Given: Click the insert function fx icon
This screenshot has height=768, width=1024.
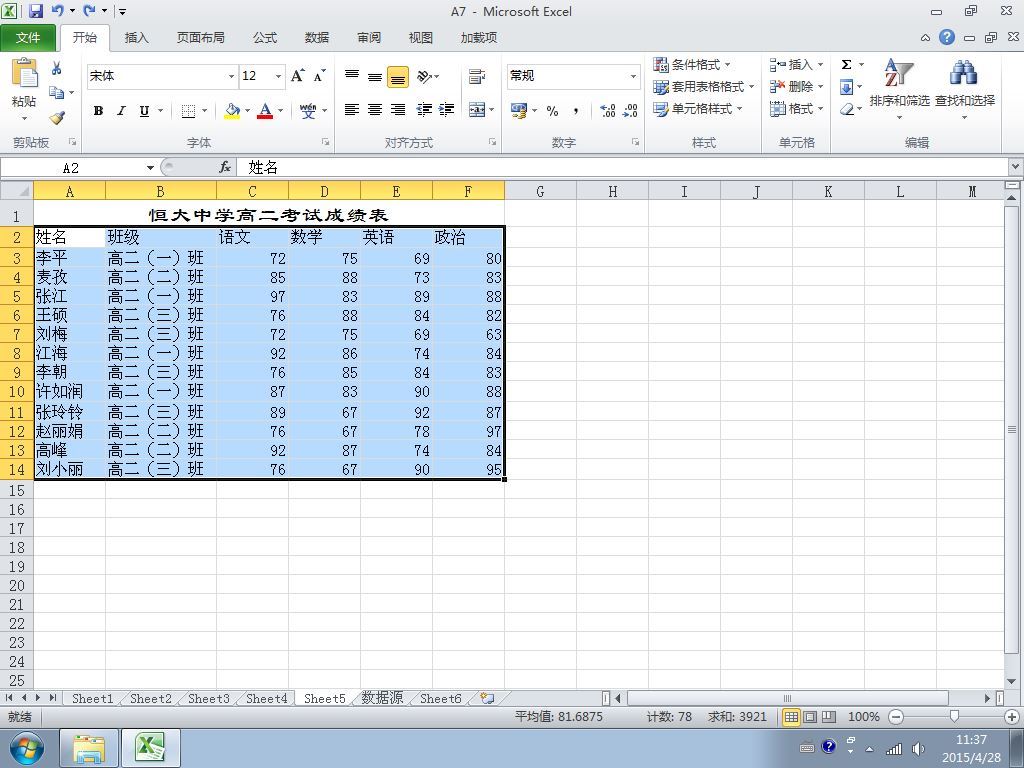Looking at the screenshot, I should 225,168.
